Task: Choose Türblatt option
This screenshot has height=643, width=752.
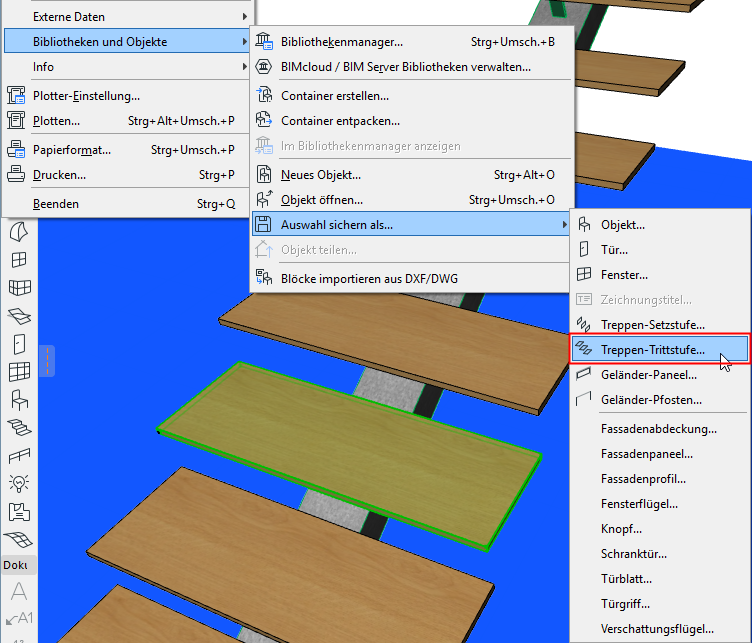Action: coord(660,578)
